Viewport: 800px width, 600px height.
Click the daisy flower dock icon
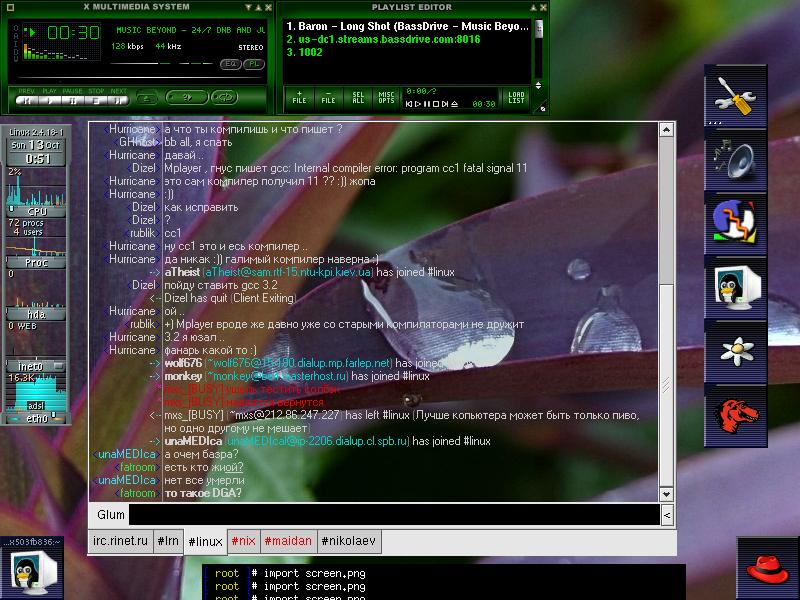pyautogui.click(x=735, y=349)
